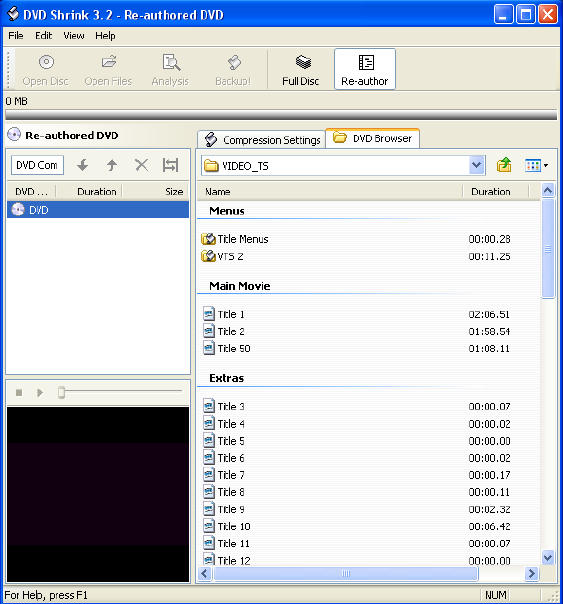Open the Edit menu

(x=43, y=35)
